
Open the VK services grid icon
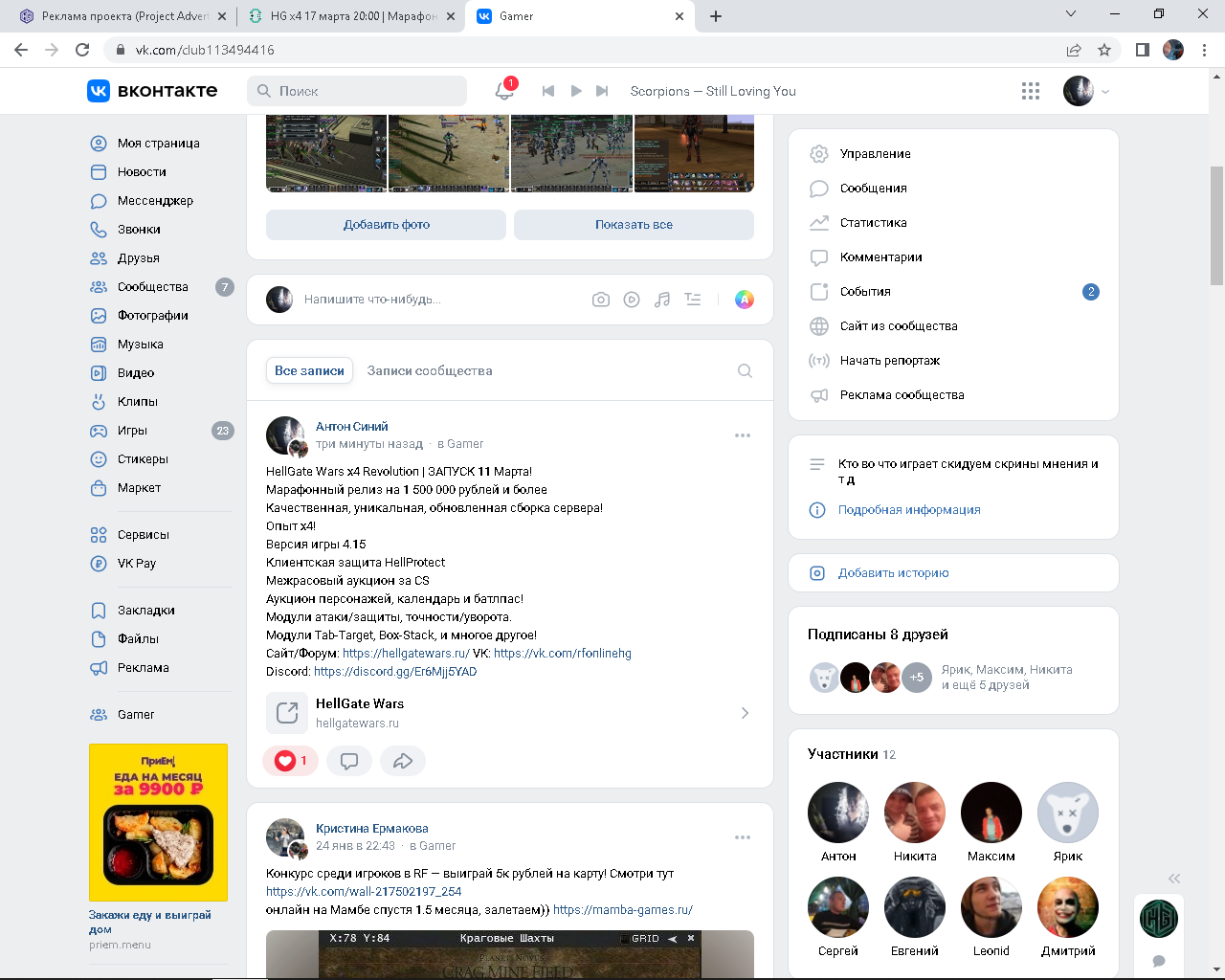[x=1031, y=91]
